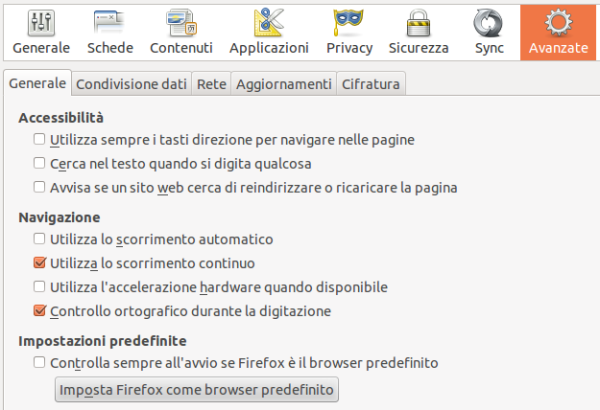
Task: Switch to the Condivisione dati tab
Action: 132,85
